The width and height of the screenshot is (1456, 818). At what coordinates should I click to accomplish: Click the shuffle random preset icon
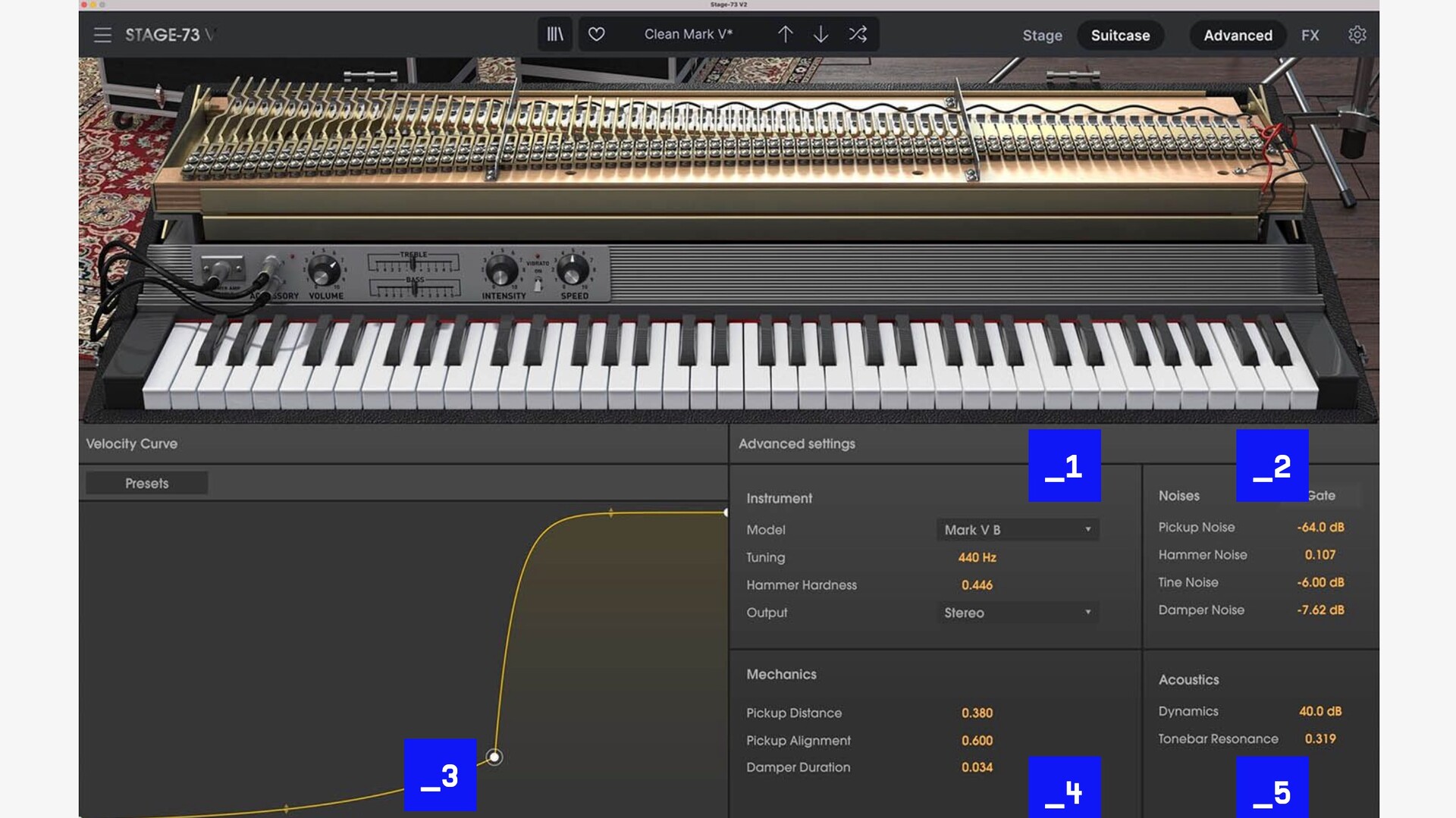pyautogui.click(x=858, y=34)
